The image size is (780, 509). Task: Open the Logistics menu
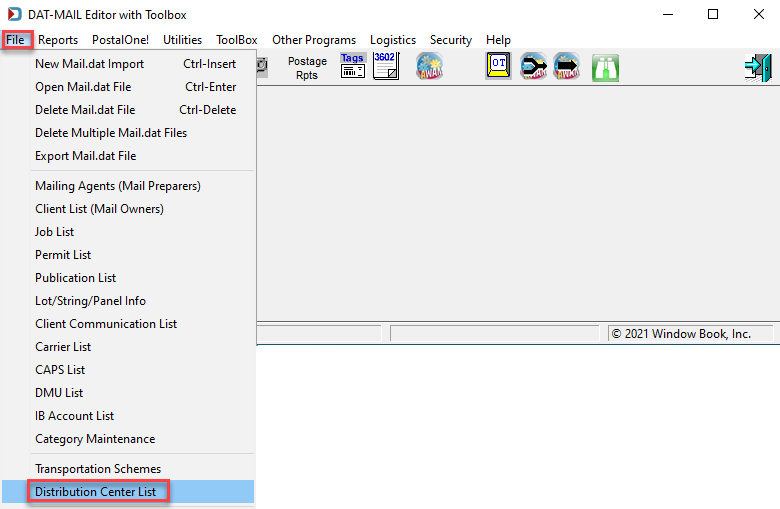coord(392,40)
